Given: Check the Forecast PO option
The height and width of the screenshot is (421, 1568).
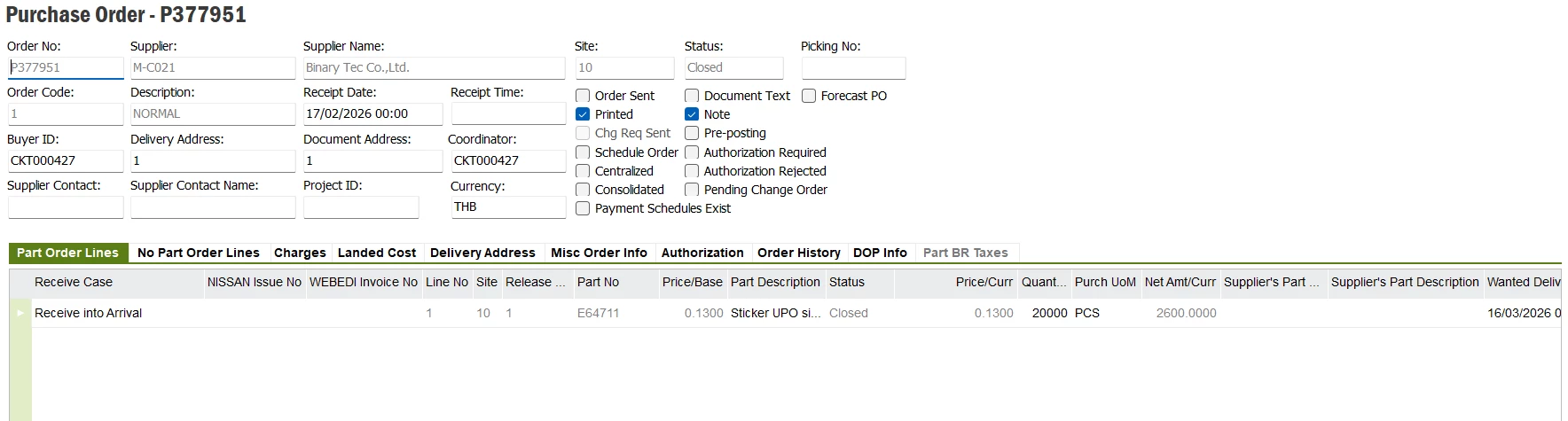Looking at the screenshot, I should [809, 96].
